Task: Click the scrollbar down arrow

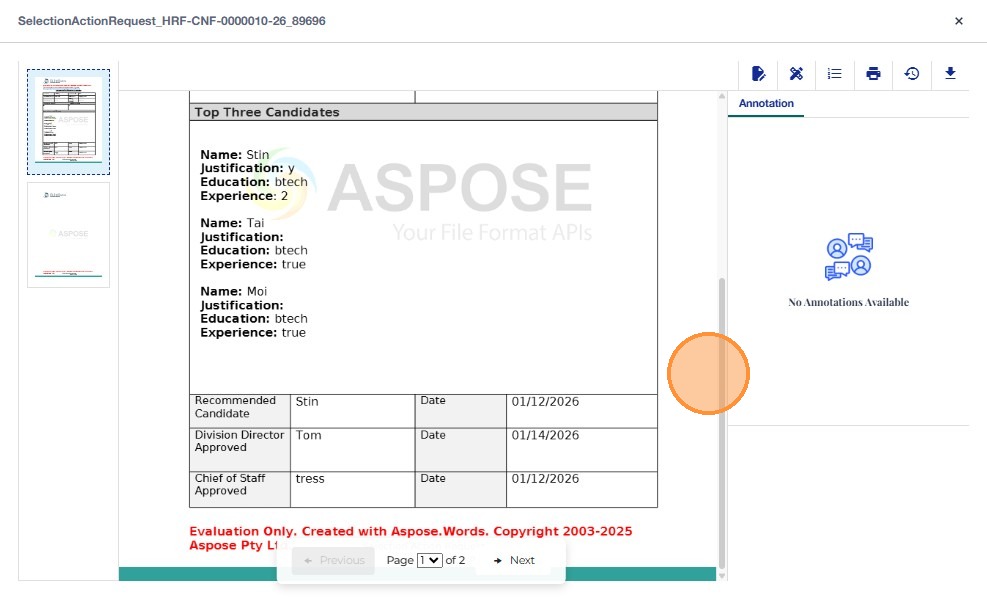Action: 721,574
